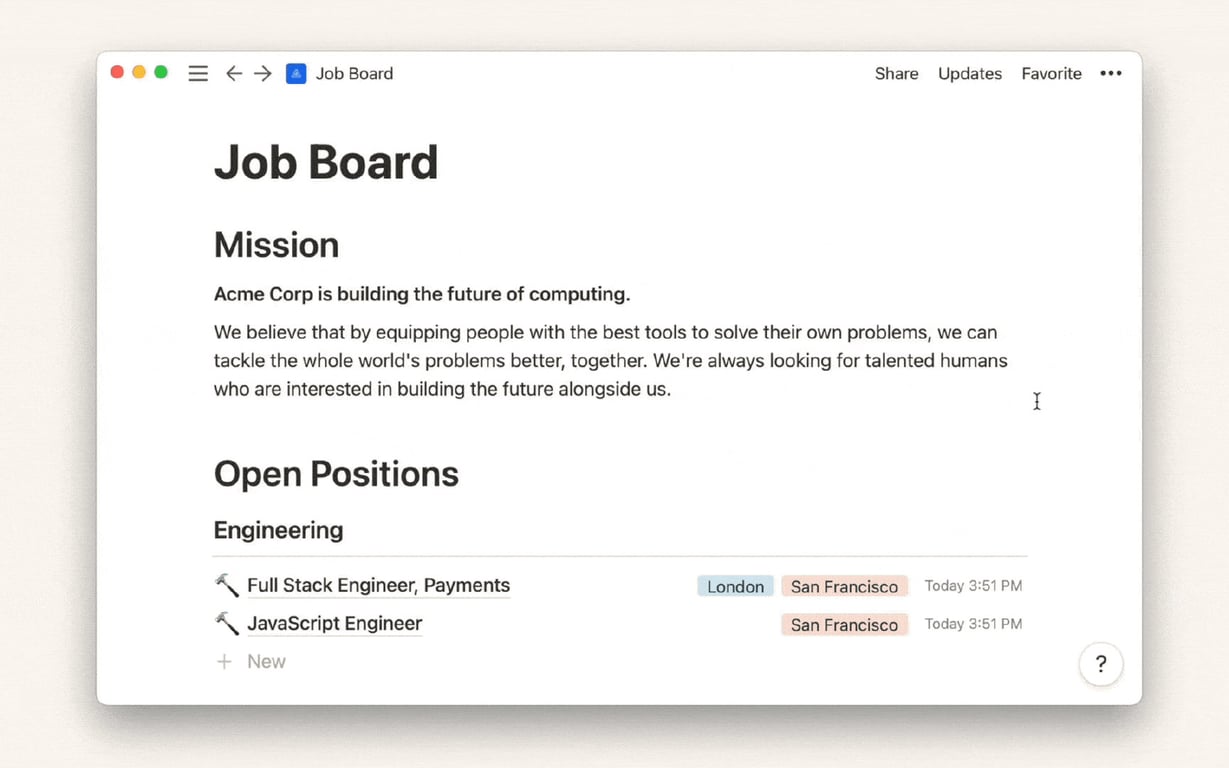Click San Francisco tag on JavaScript Engineer row
Viewport: 1229px width, 768px height.
pyautogui.click(x=844, y=624)
